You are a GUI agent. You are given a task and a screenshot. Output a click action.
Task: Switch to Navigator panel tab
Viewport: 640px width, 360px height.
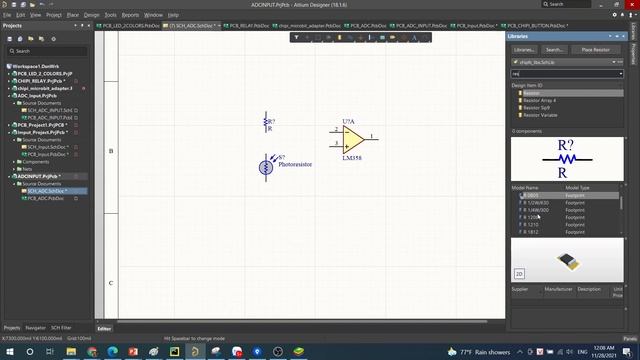point(36,328)
